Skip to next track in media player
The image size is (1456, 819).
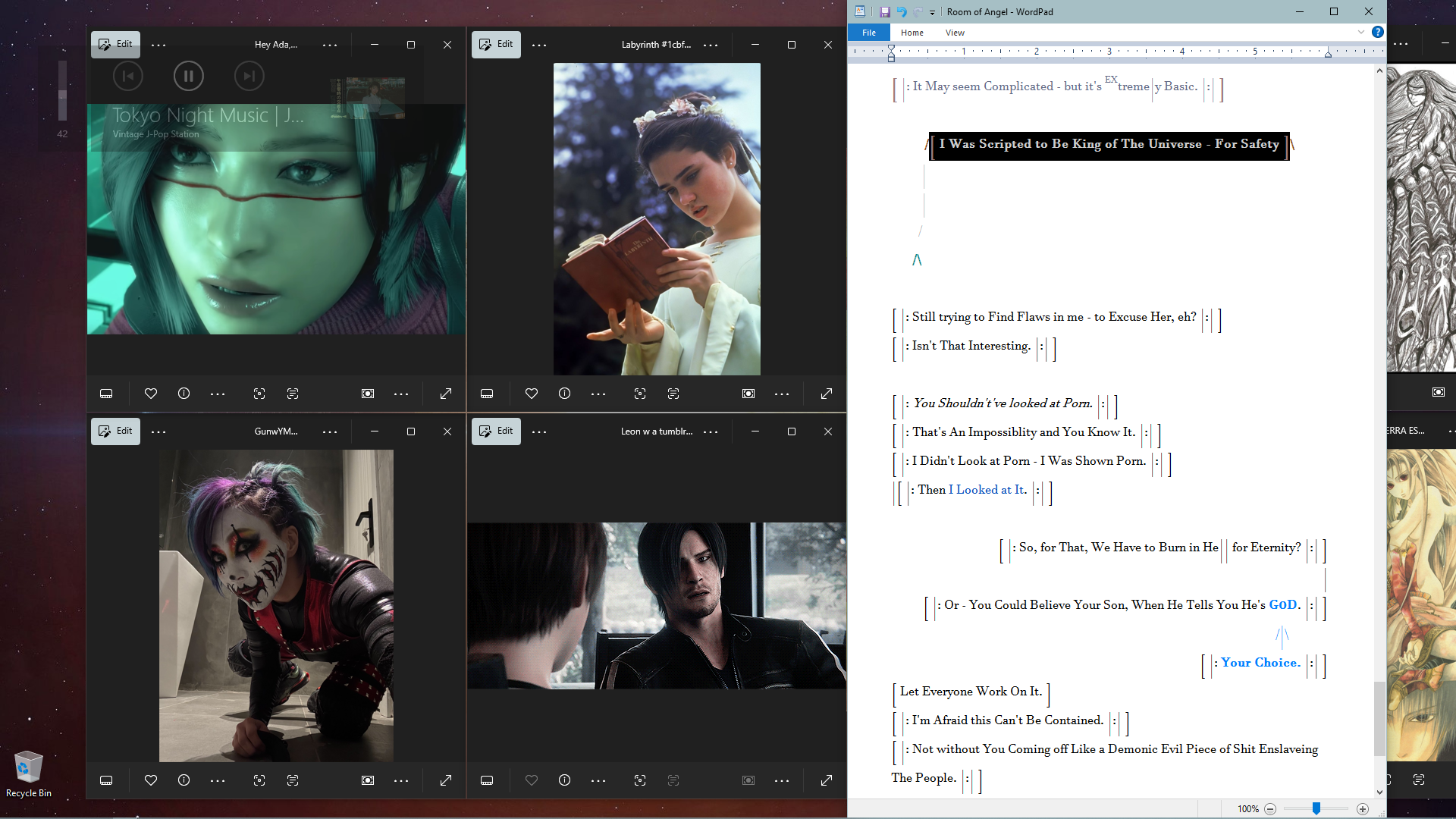point(249,76)
